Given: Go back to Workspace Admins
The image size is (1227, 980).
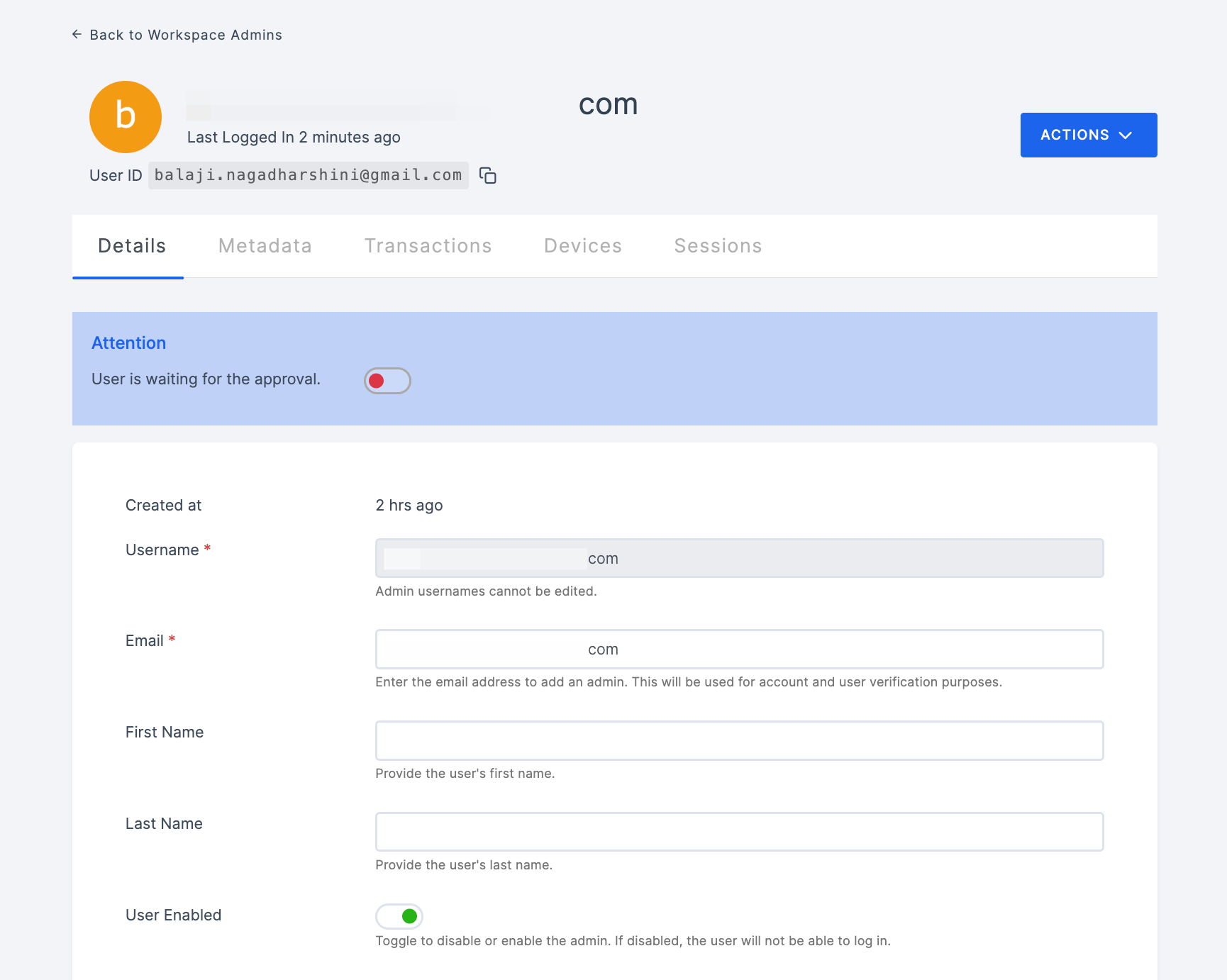Looking at the screenshot, I should click(177, 35).
